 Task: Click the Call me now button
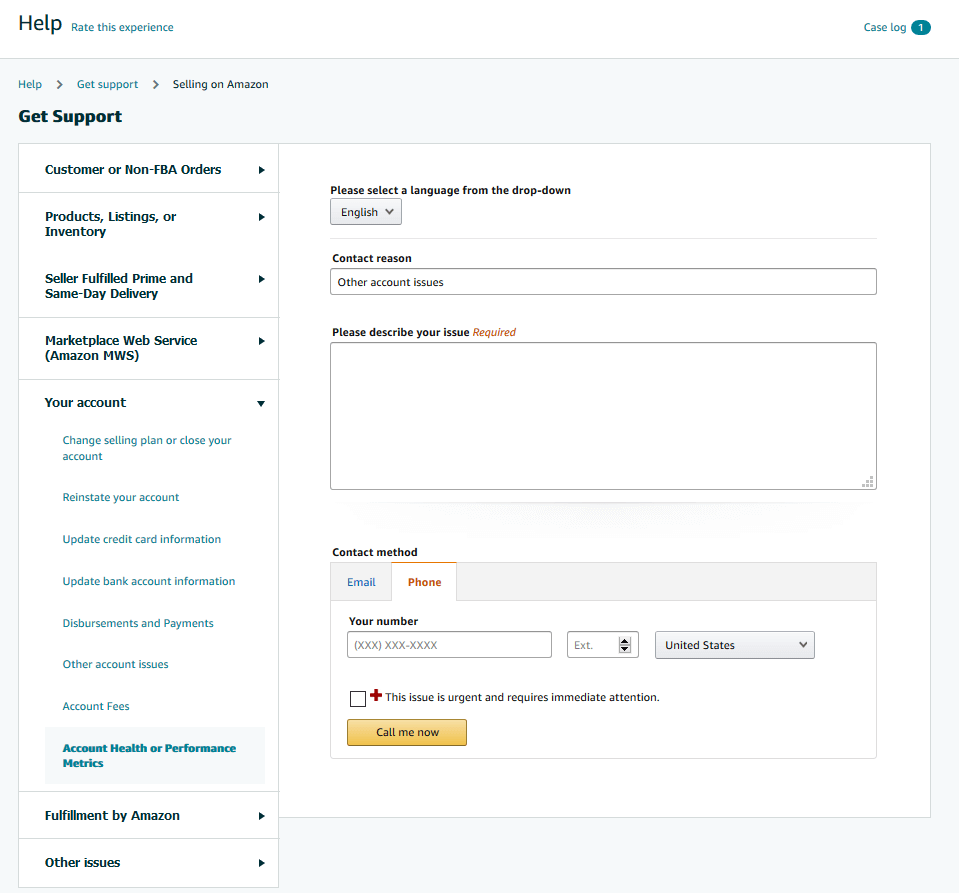(407, 732)
